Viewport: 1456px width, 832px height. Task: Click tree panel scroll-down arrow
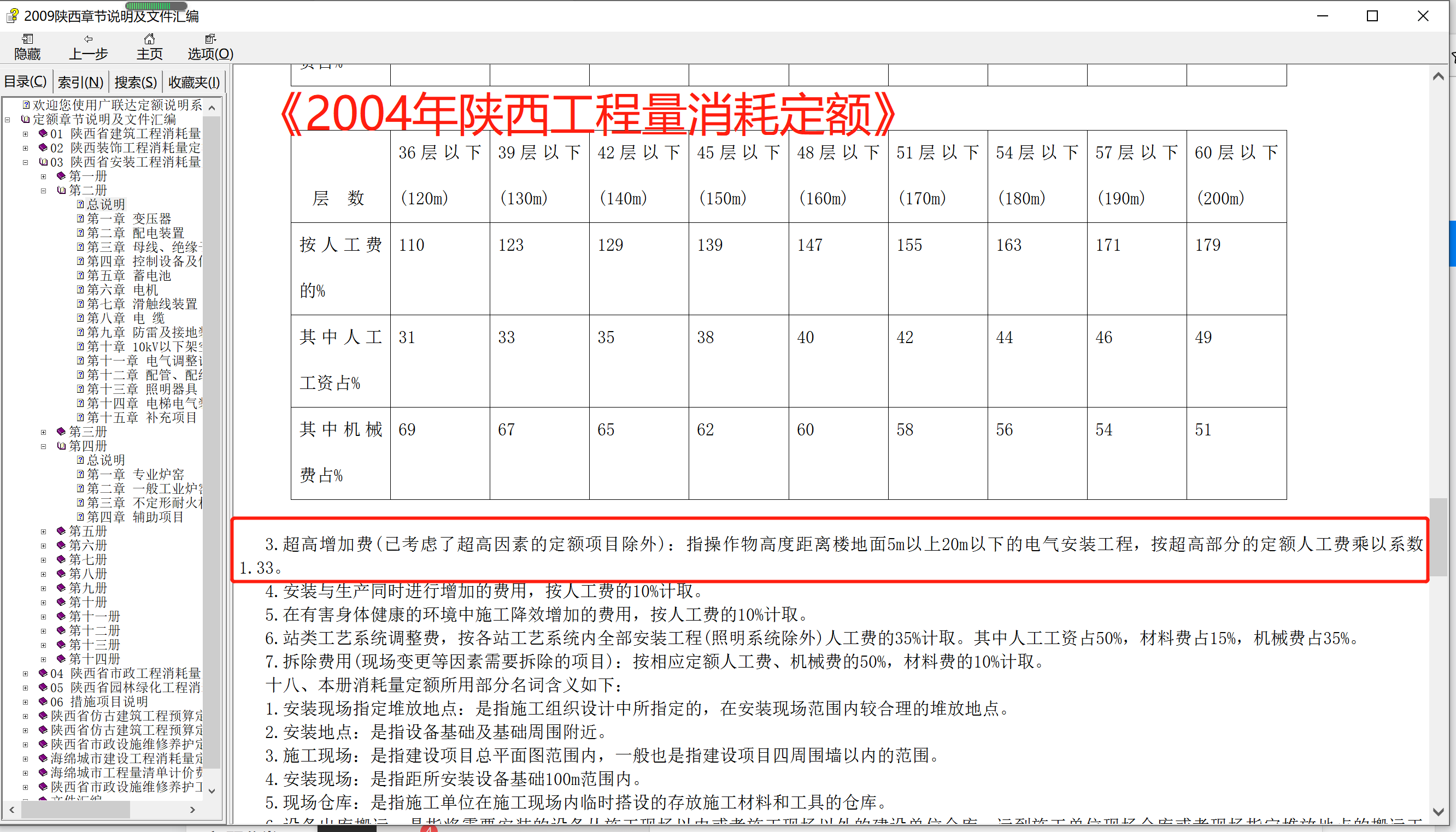(x=212, y=791)
